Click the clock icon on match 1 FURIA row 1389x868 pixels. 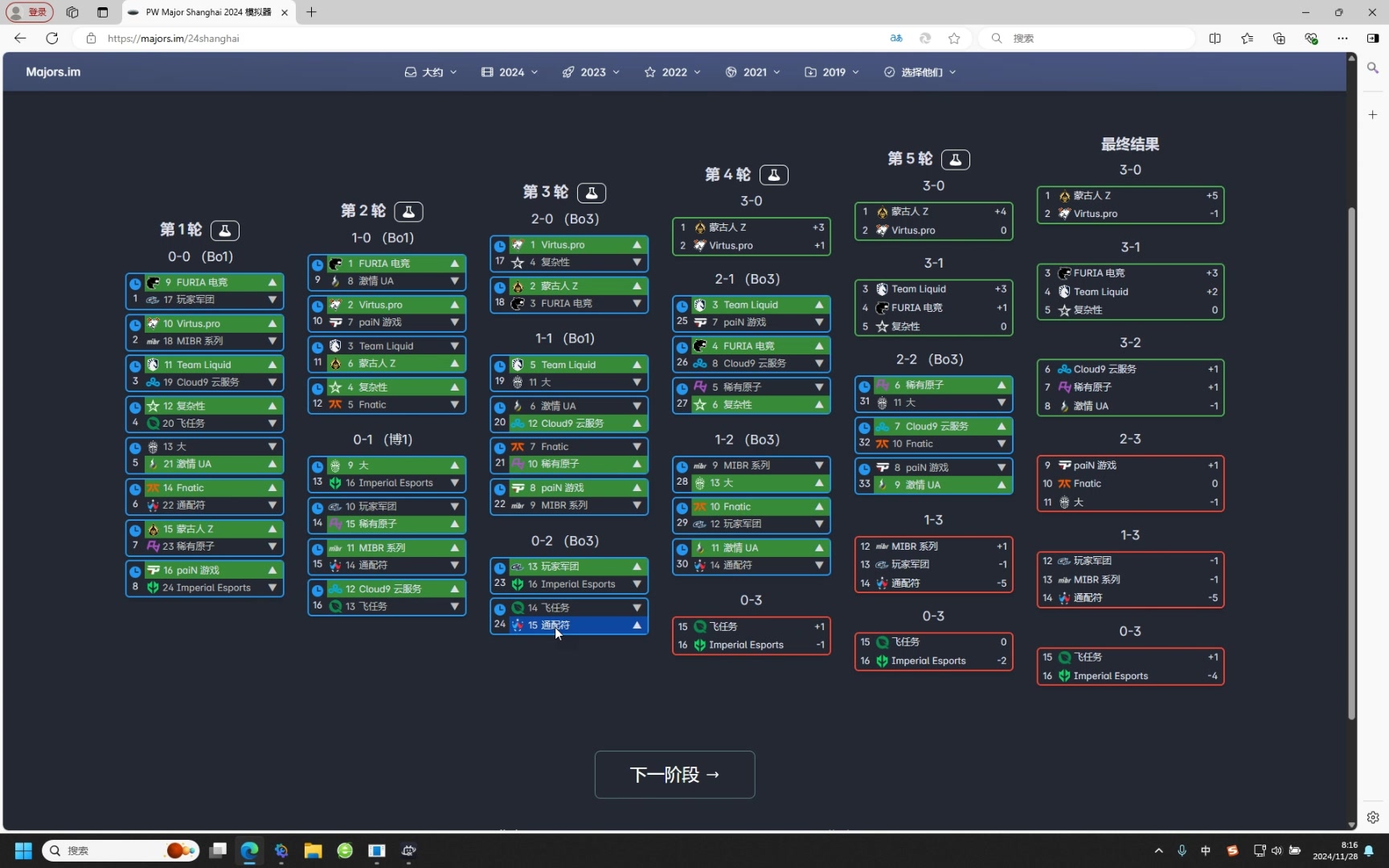(x=135, y=283)
